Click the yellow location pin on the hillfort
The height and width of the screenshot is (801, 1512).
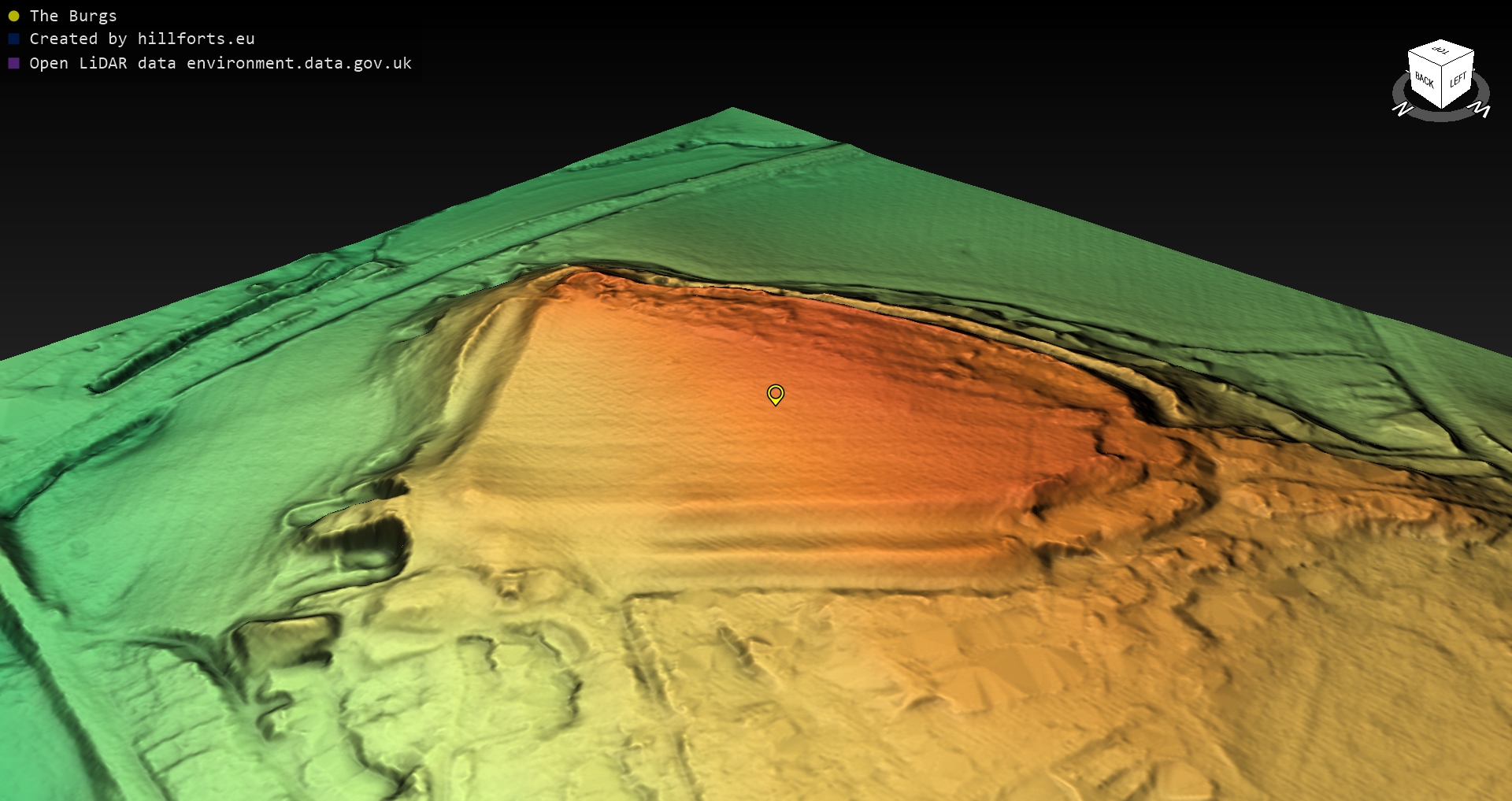coord(775,393)
